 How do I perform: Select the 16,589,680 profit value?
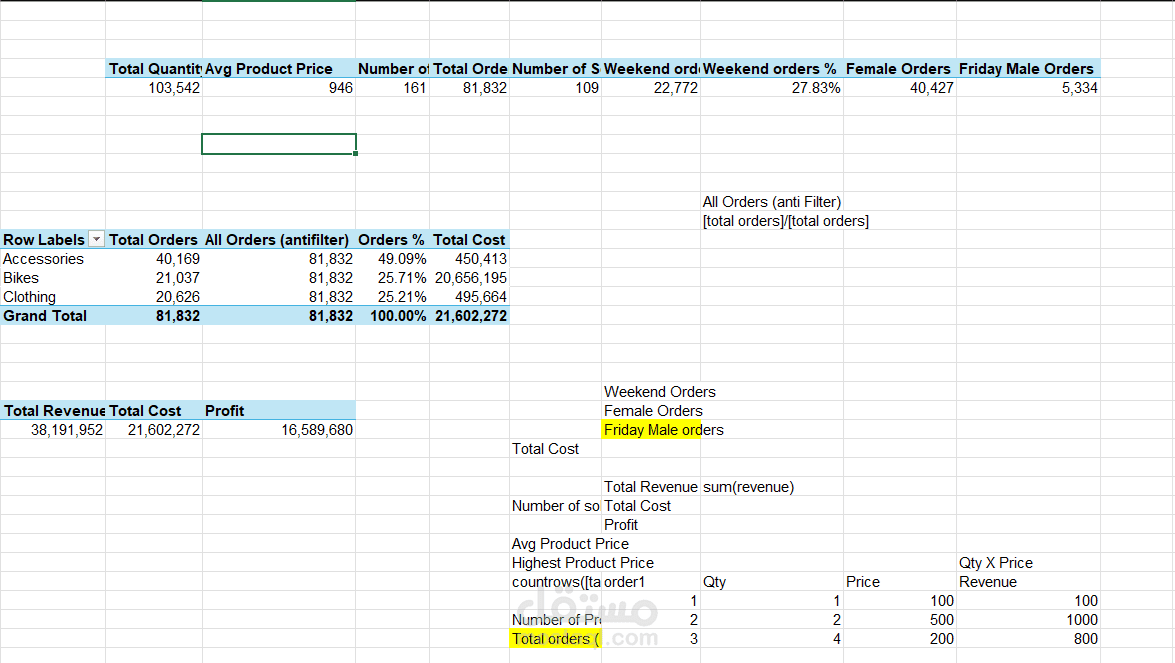click(279, 430)
